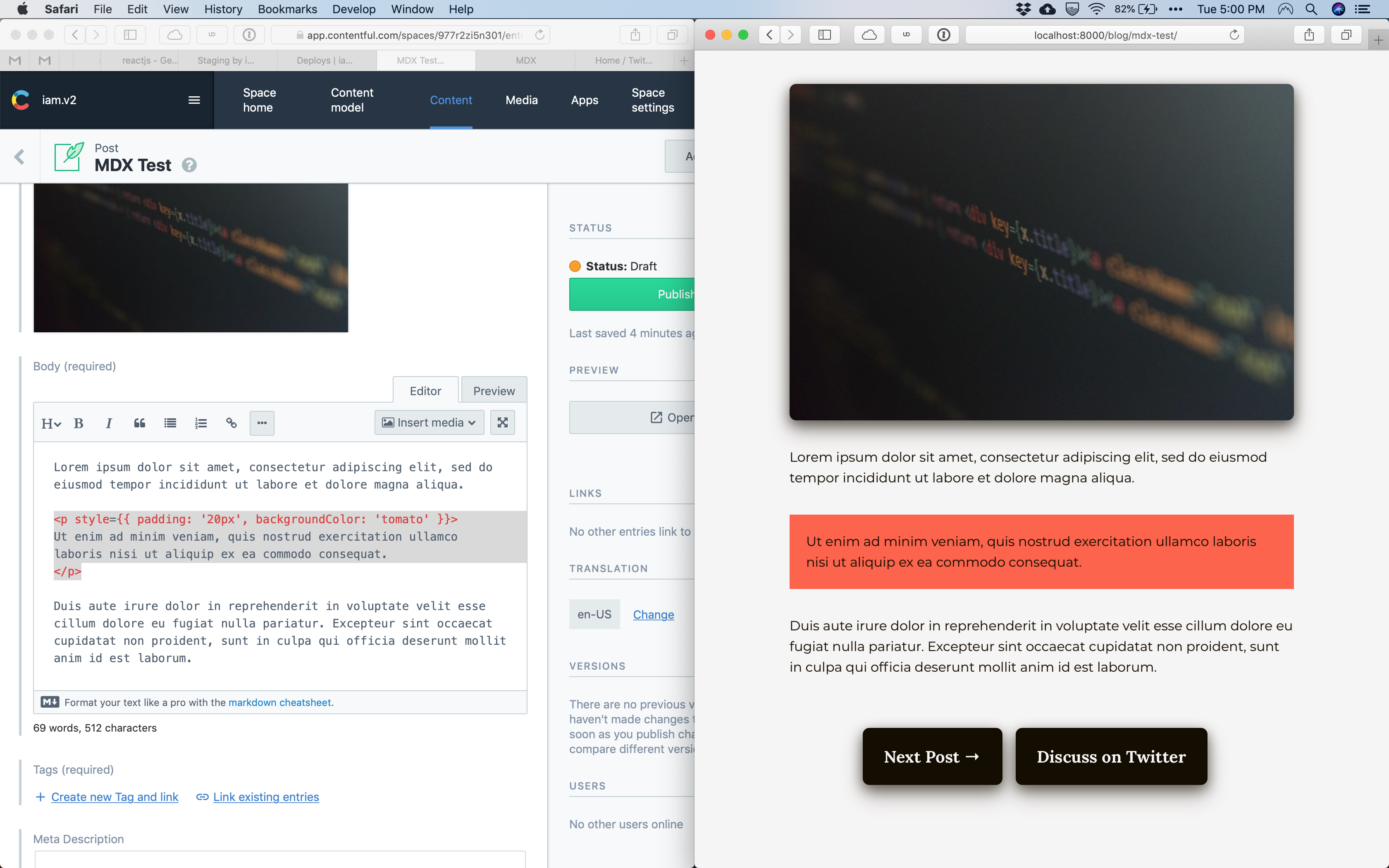
Task: Insert a hyperlink with the link icon
Action: pyautogui.click(x=231, y=423)
